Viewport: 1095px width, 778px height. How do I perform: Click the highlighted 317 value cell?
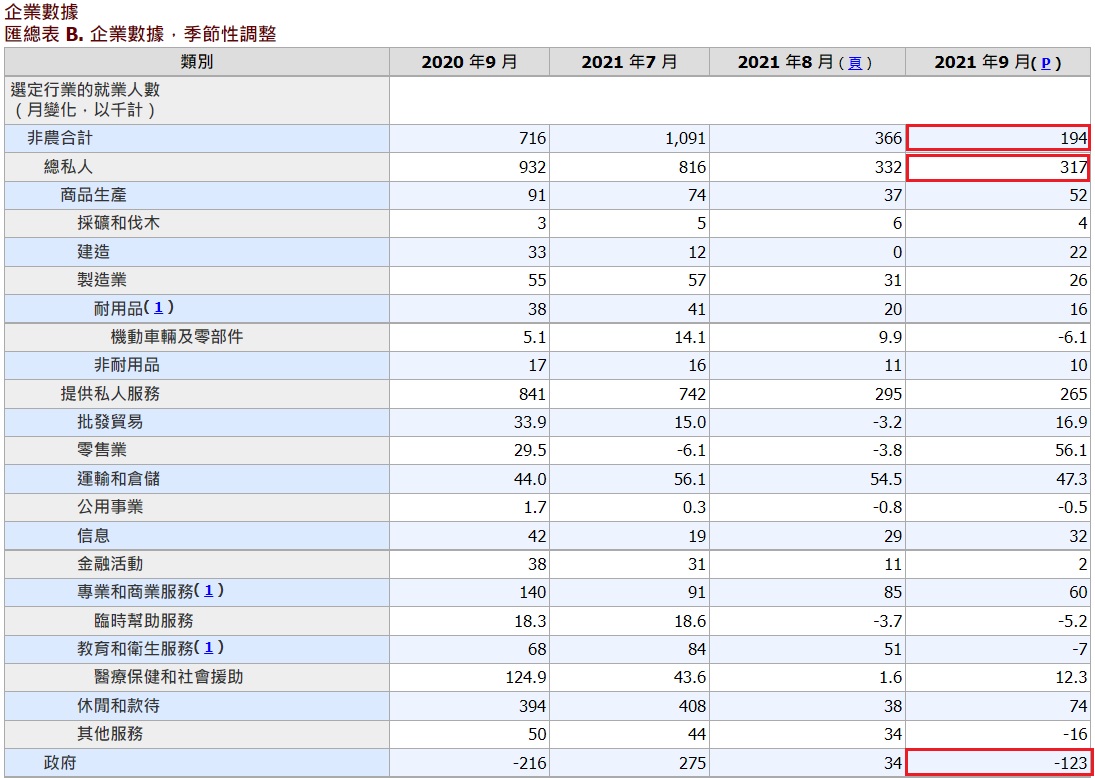tap(1000, 167)
